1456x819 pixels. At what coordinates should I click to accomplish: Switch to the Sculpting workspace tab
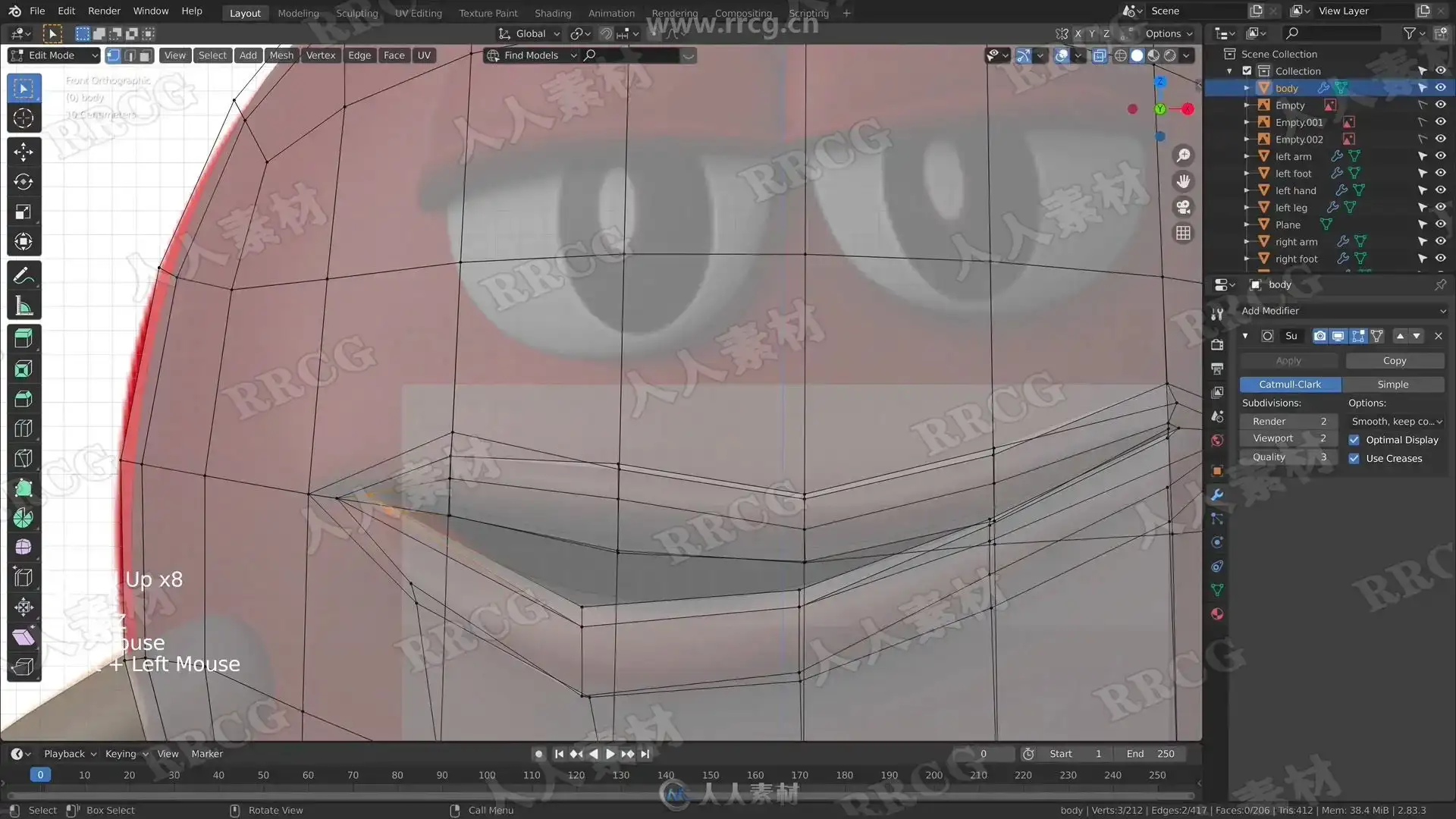click(x=356, y=13)
